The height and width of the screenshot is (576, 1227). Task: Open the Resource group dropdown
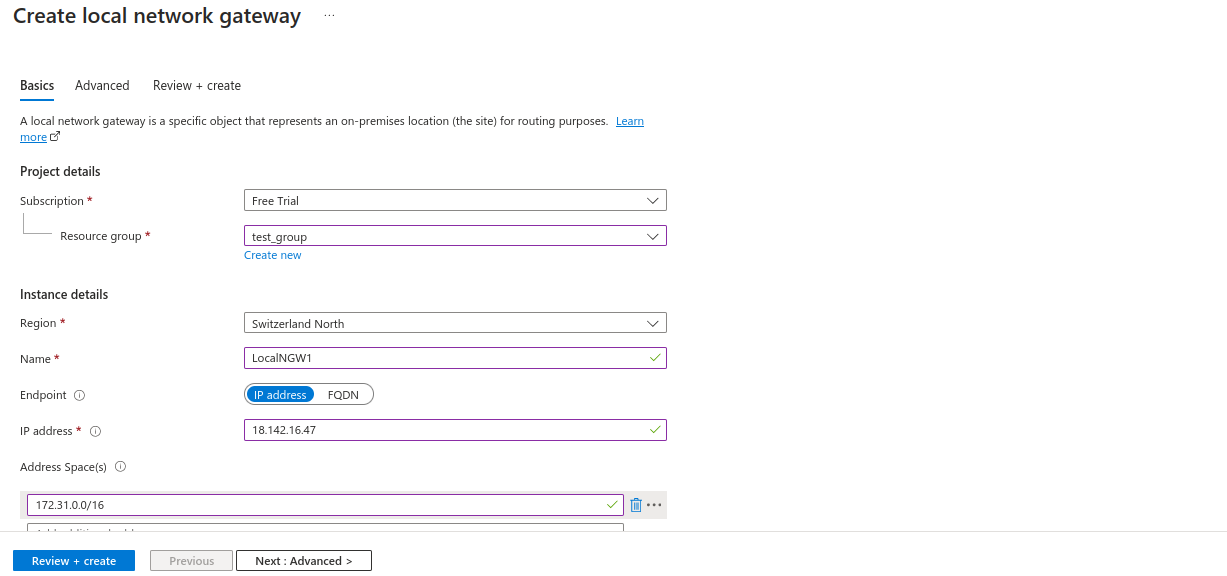click(455, 237)
